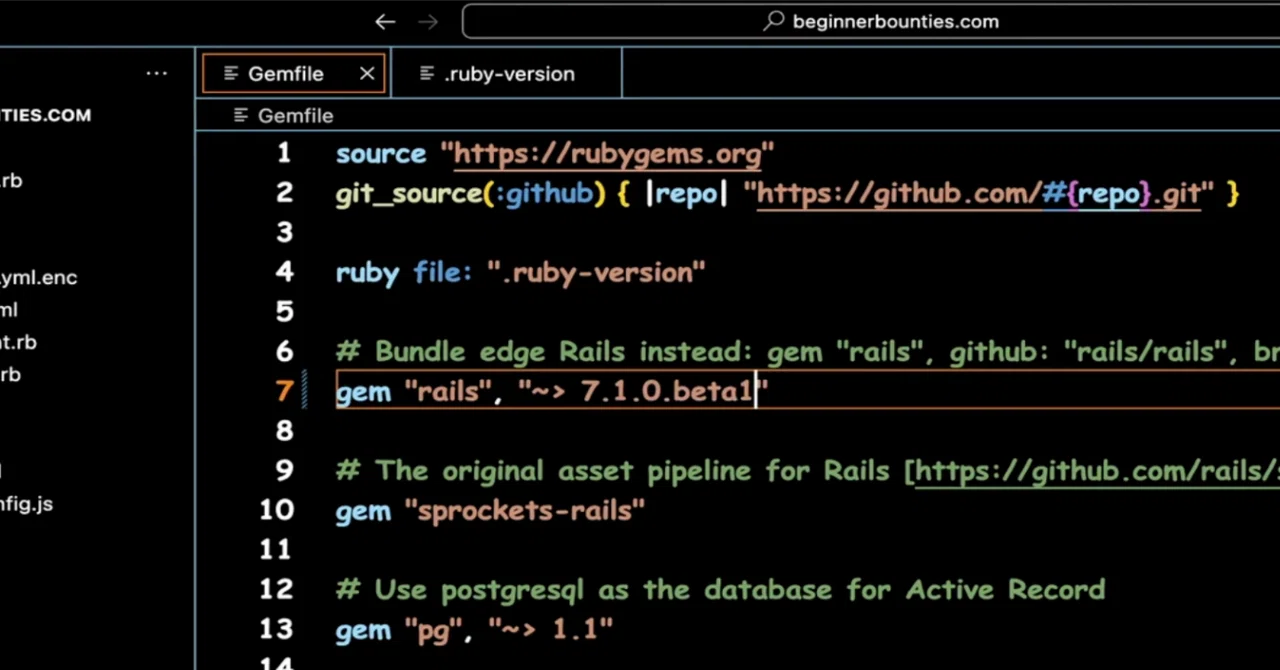
Task: Click line number 10
Action: [x=276, y=510]
